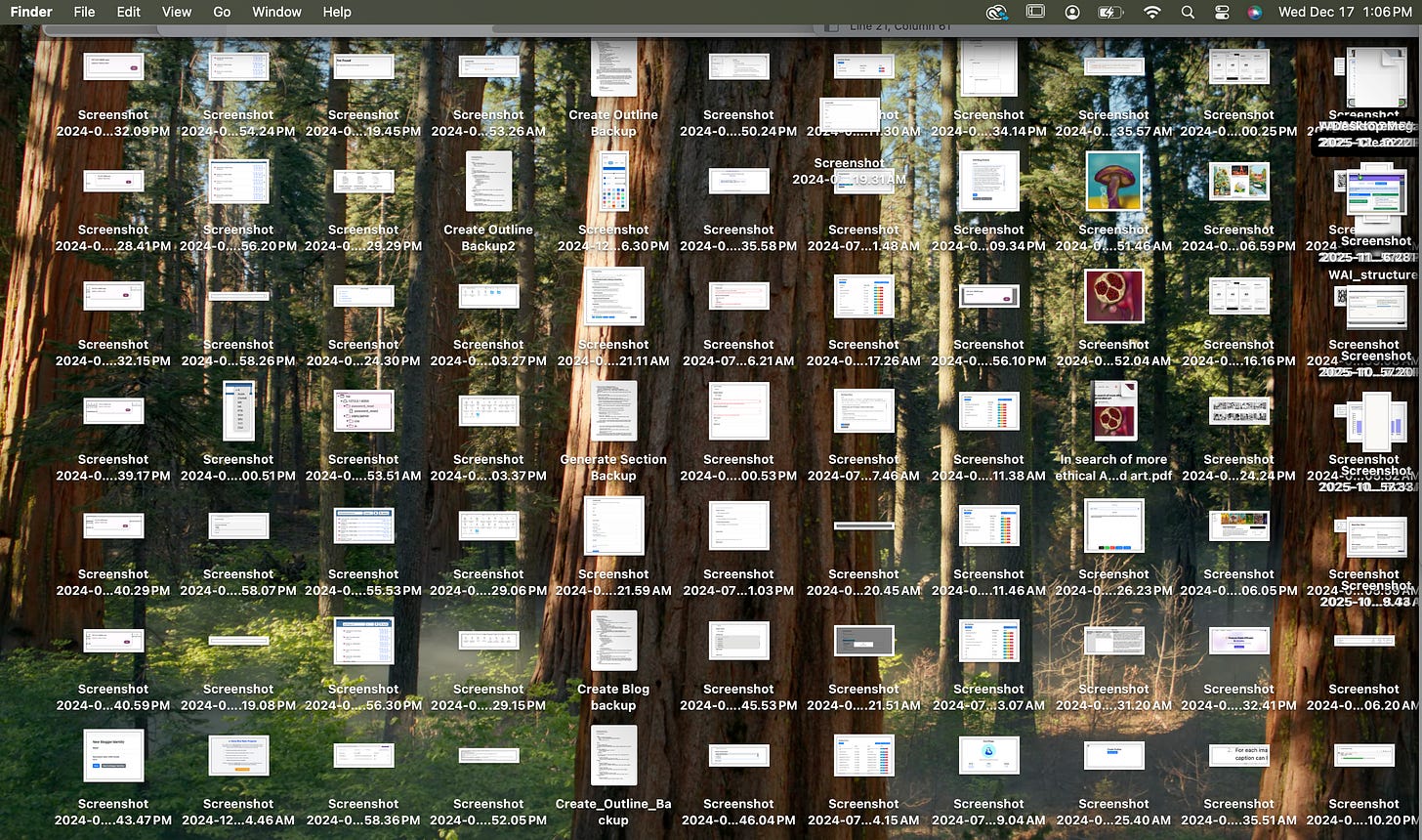This screenshot has height=840, width=1422.
Task: Click the label Screenshot 2024-0....24.24 PM
Action: coord(1238,468)
